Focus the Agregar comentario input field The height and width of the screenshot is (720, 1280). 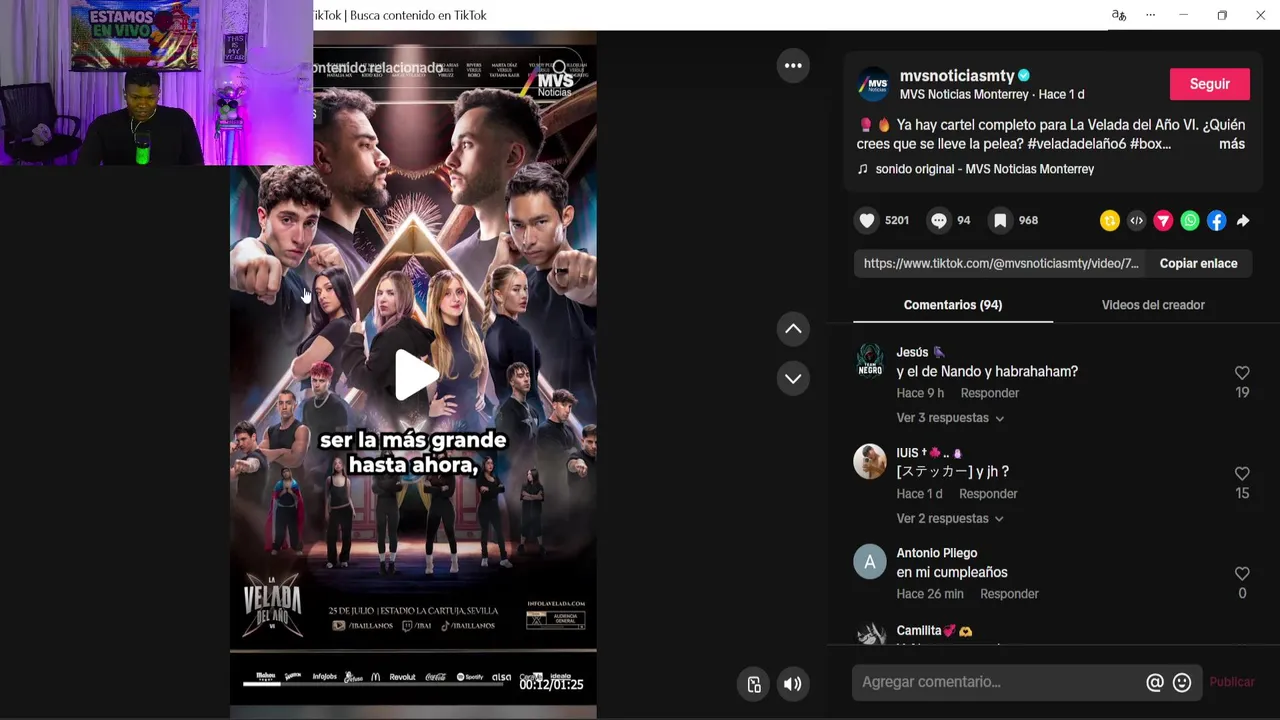(x=1000, y=682)
